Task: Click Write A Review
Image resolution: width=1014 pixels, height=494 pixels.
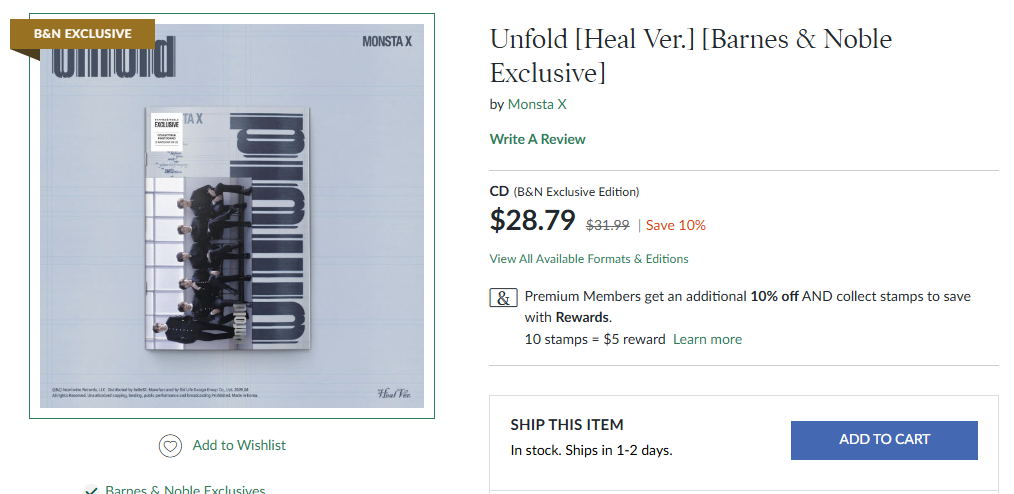Action: point(537,139)
